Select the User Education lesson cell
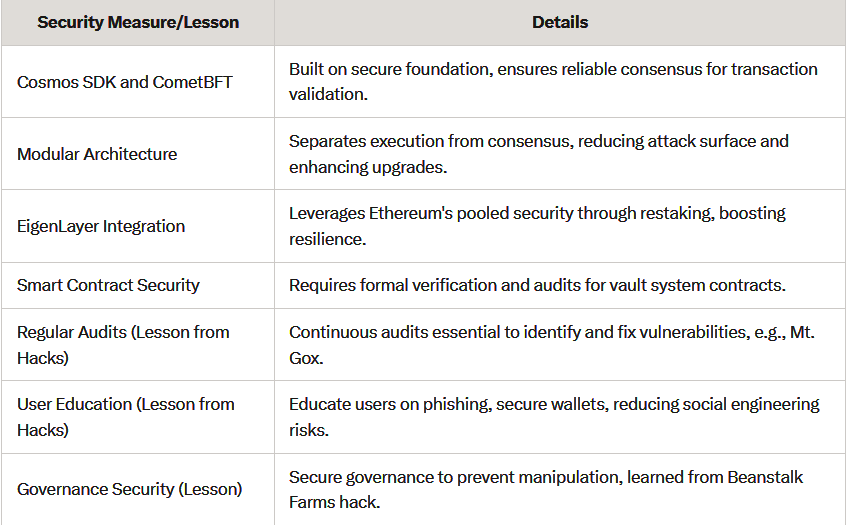The image size is (847, 525). click(x=138, y=417)
